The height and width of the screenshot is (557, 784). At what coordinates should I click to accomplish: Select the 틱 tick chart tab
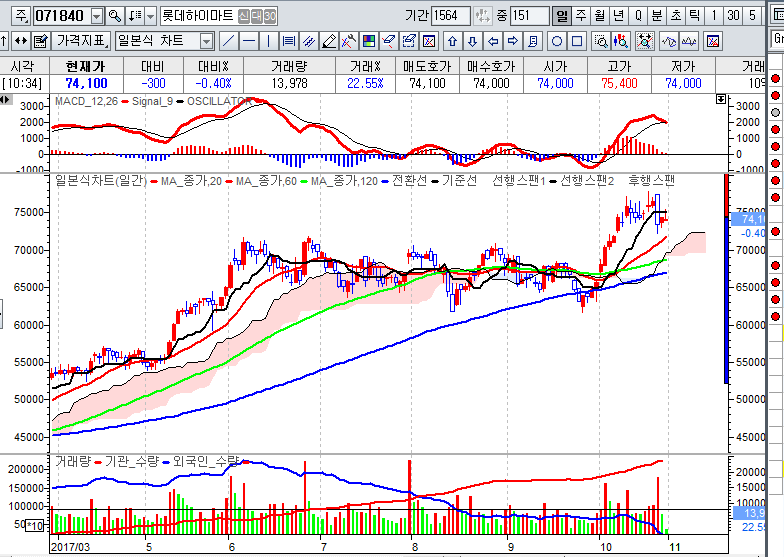(694, 16)
